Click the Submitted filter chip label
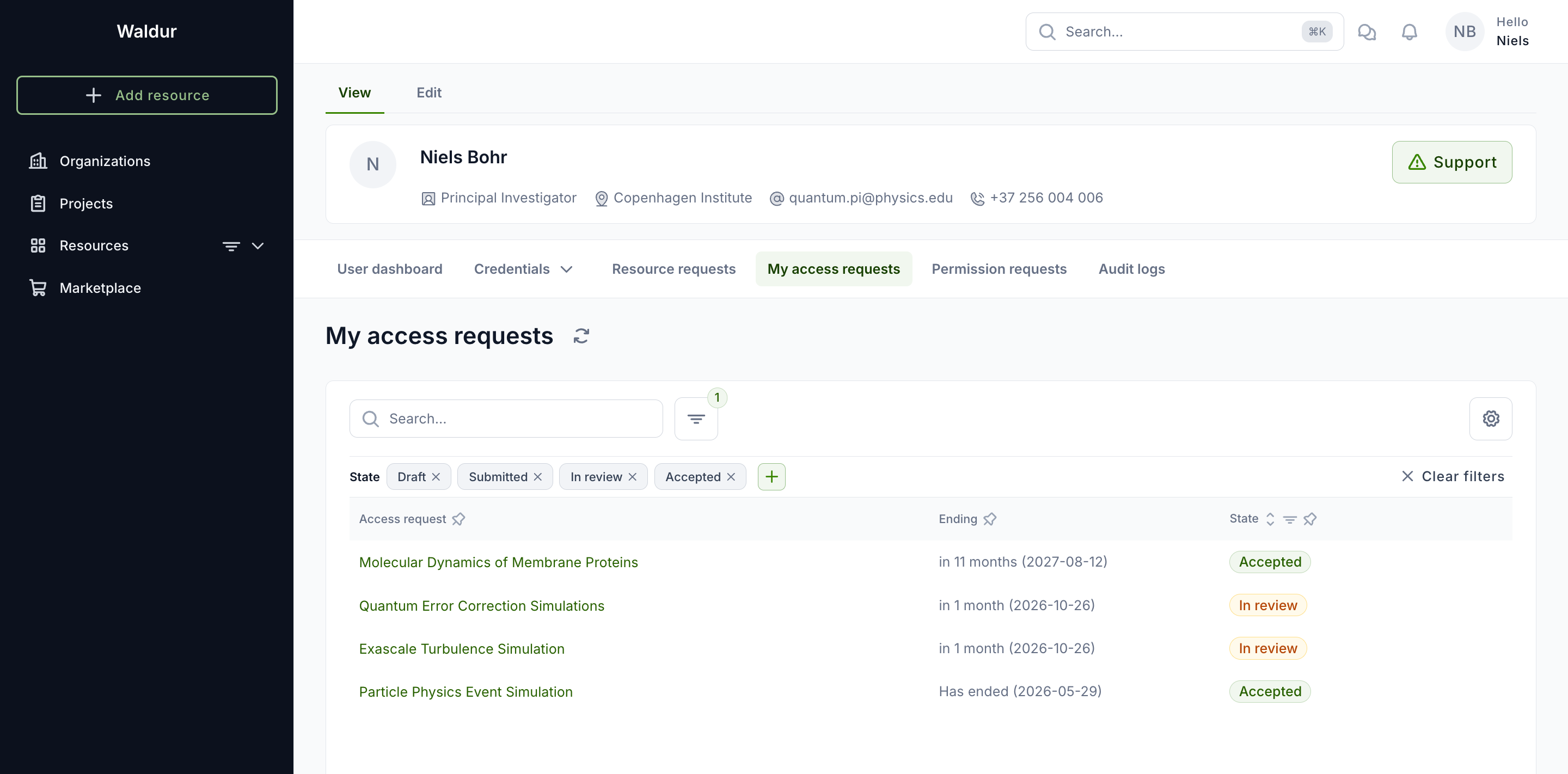The image size is (1568, 774). point(498,477)
